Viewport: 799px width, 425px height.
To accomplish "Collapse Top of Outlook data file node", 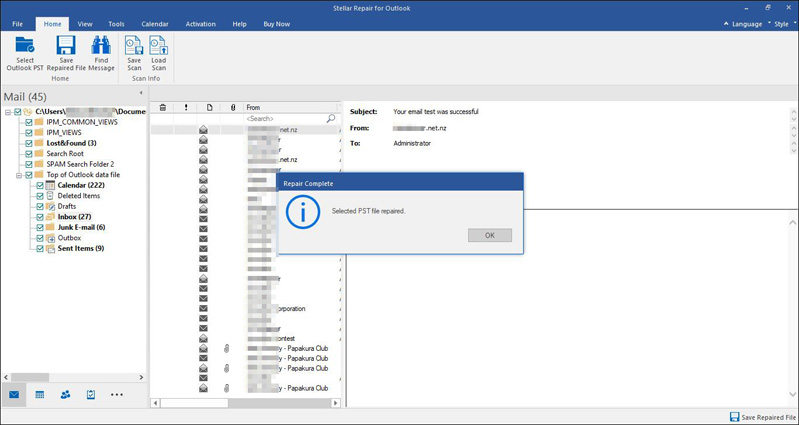I will (19, 175).
